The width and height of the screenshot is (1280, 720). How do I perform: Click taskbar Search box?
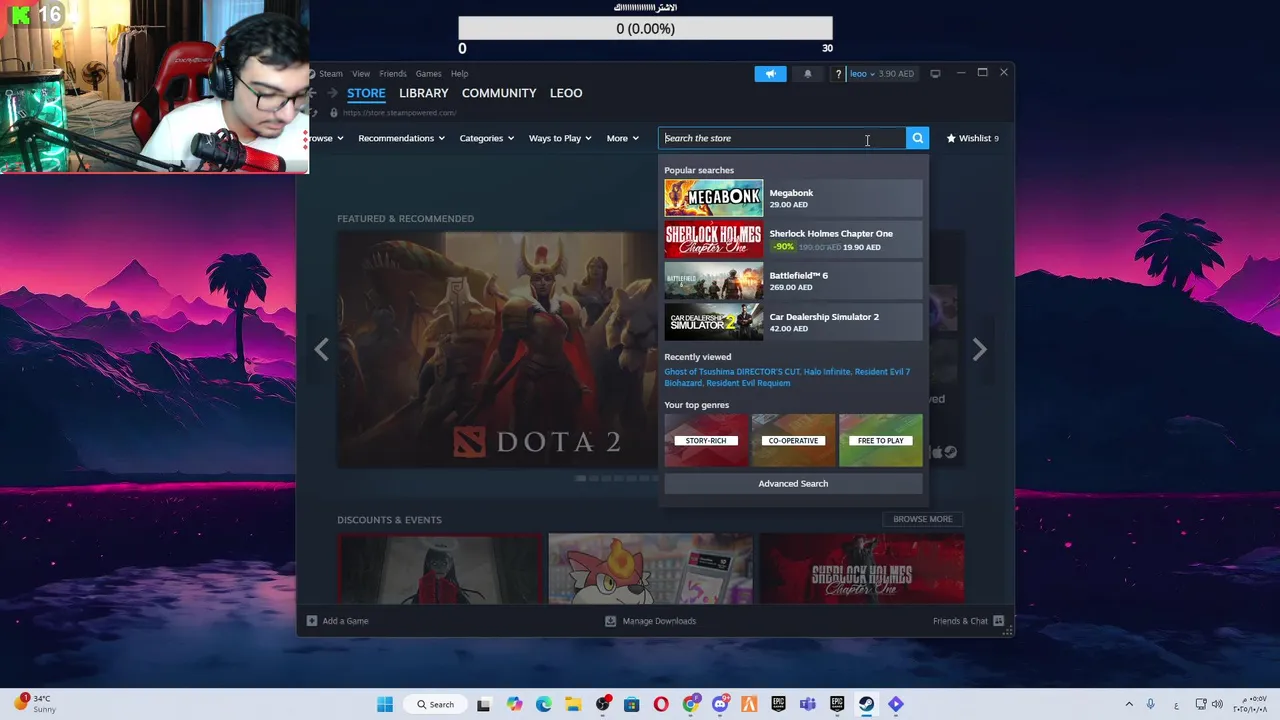pos(436,704)
